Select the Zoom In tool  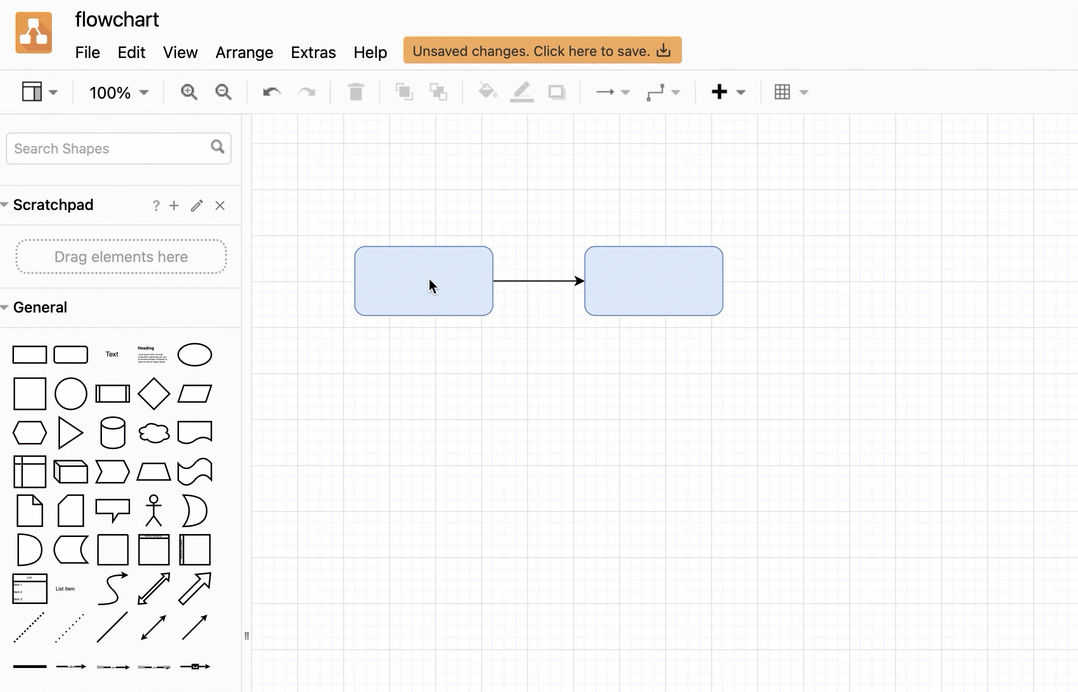click(188, 91)
